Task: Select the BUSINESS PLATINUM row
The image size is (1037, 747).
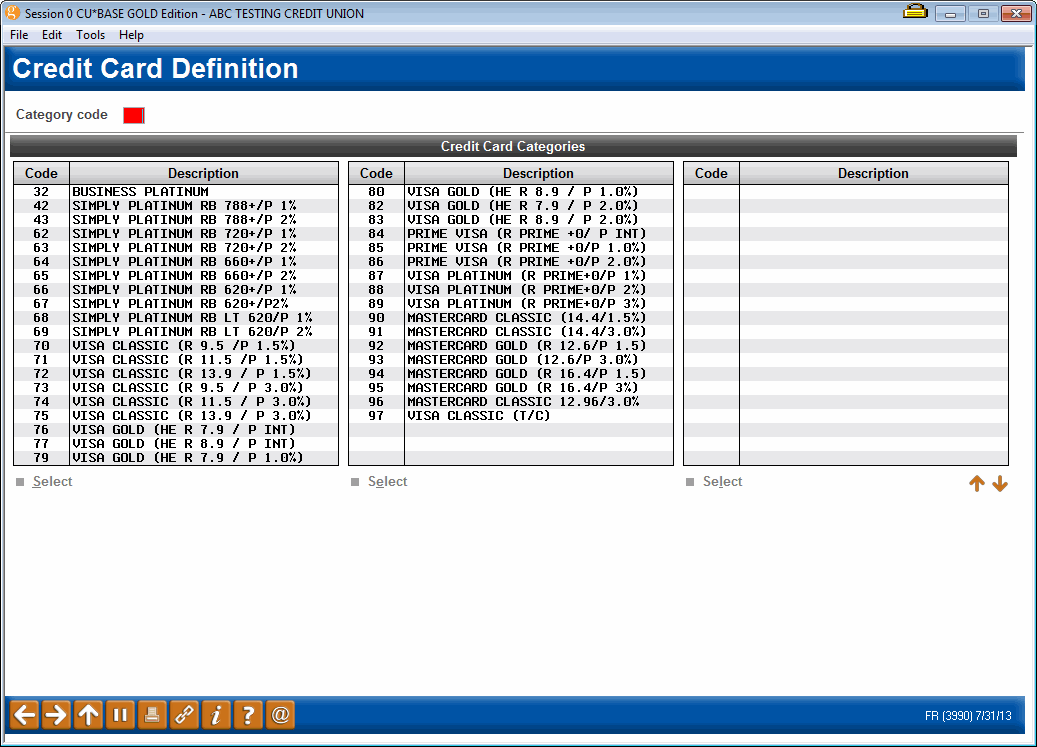Action: coord(140,191)
